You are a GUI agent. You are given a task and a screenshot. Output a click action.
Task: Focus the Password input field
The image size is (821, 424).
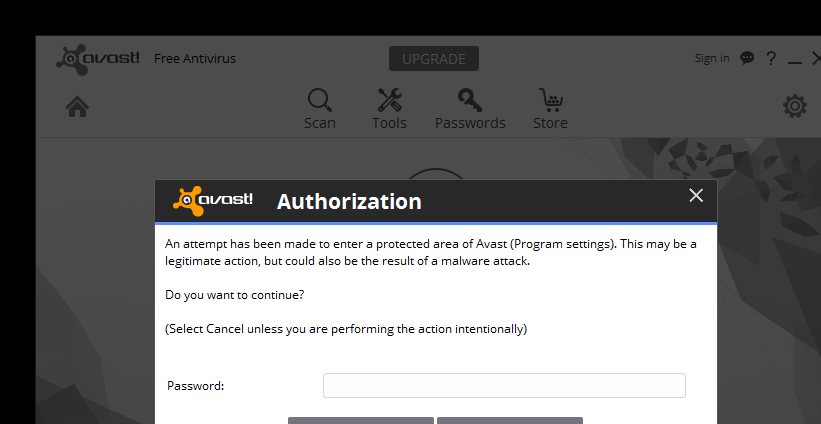pyautogui.click(x=504, y=385)
